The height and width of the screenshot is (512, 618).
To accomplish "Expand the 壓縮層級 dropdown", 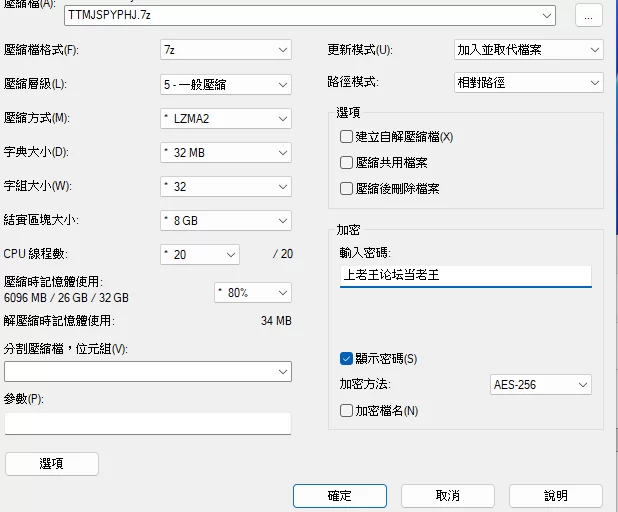I will (x=226, y=84).
